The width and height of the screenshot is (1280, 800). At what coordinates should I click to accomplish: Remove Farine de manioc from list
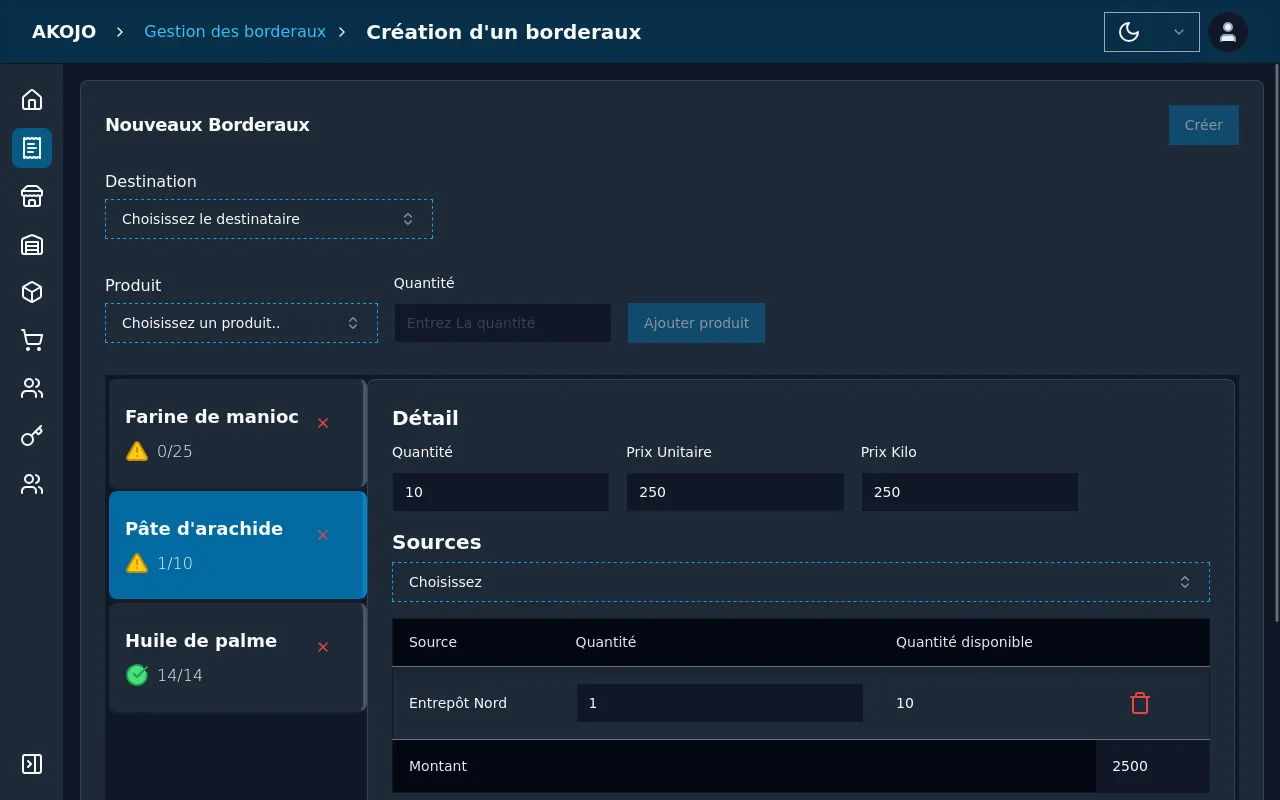[x=323, y=423]
